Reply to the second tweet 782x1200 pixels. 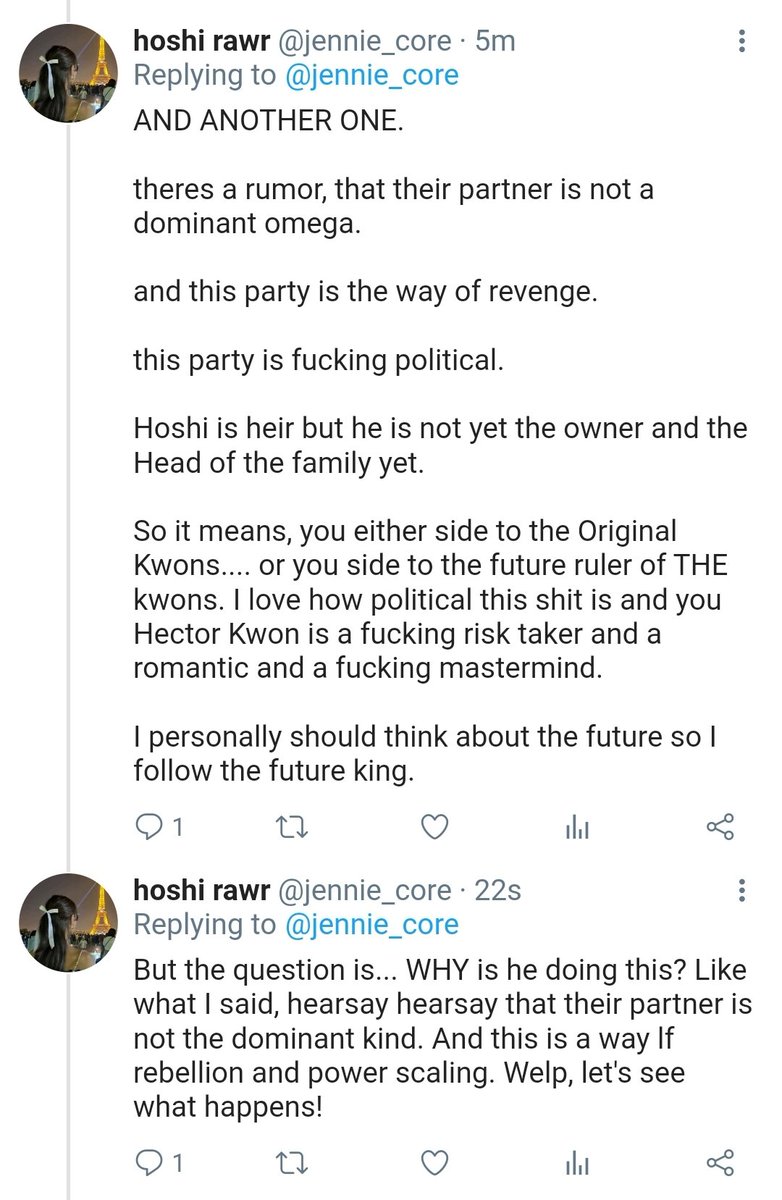tap(148, 1162)
